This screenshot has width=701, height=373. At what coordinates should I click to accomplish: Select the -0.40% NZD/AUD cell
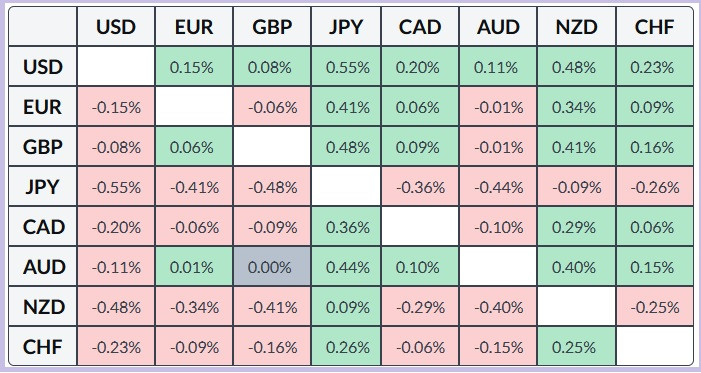pyautogui.click(x=498, y=307)
